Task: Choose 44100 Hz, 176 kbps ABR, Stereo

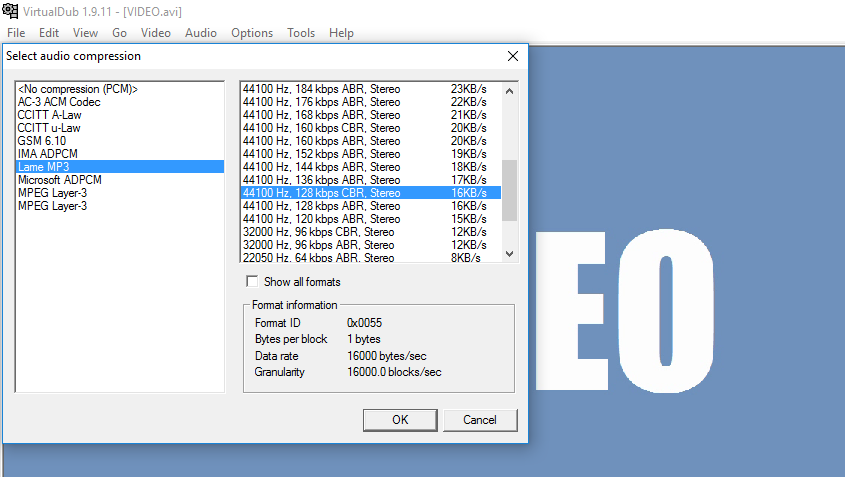Action: (371, 102)
